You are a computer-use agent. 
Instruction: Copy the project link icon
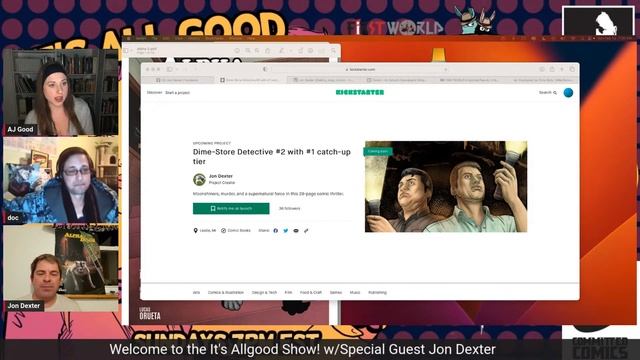point(306,231)
